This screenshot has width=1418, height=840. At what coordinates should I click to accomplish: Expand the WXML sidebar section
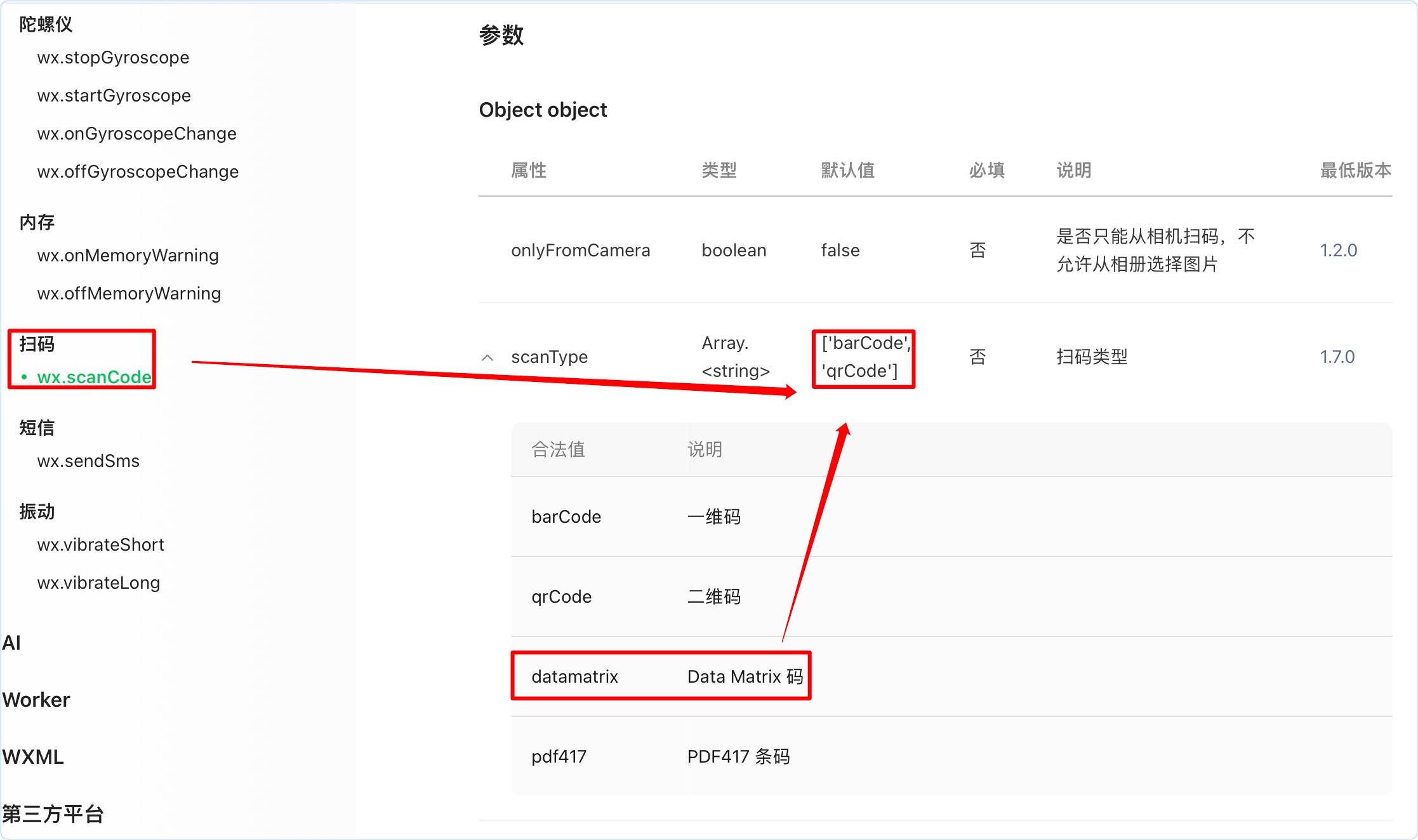coord(33,757)
